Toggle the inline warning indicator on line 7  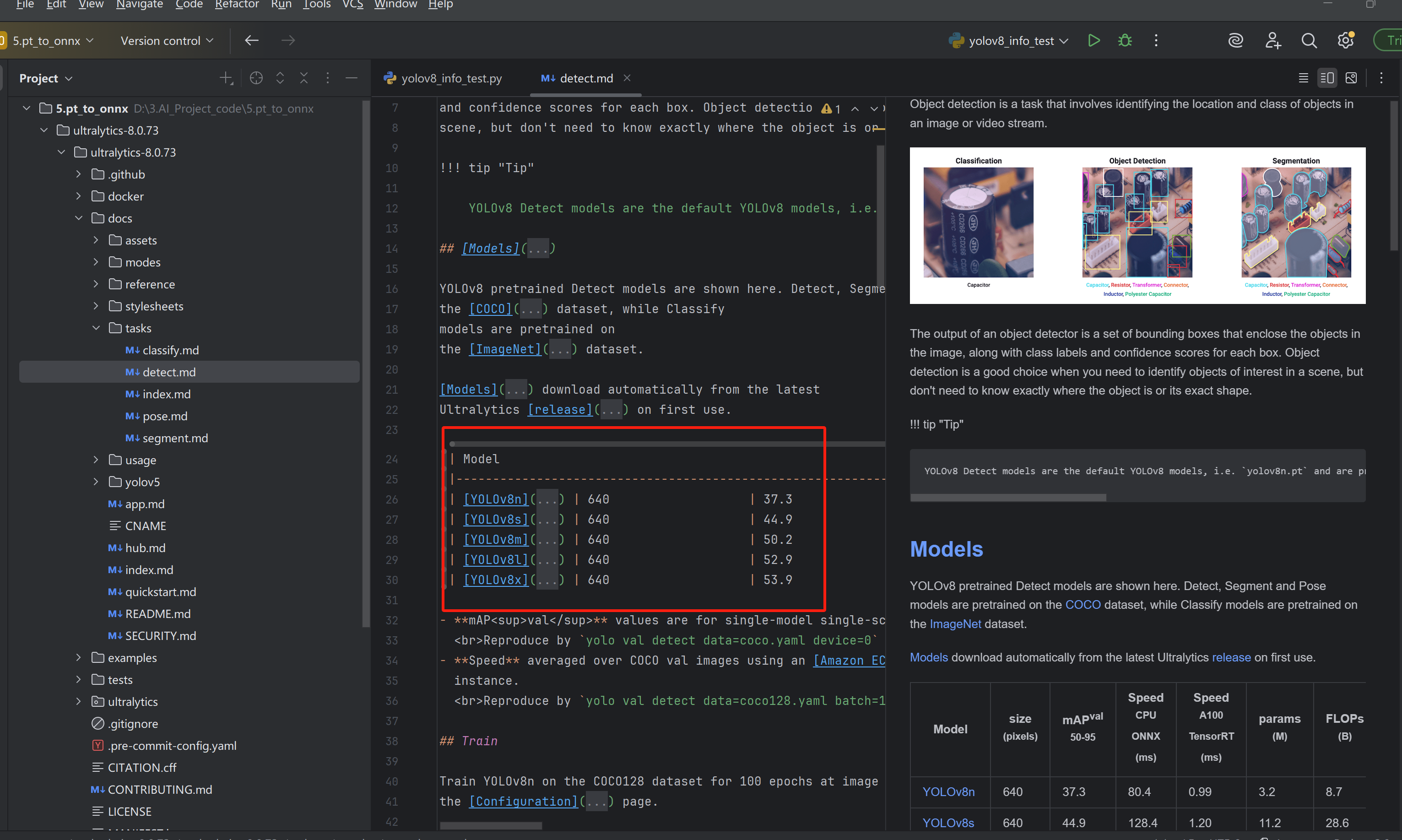pyautogui.click(x=828, y=108)
